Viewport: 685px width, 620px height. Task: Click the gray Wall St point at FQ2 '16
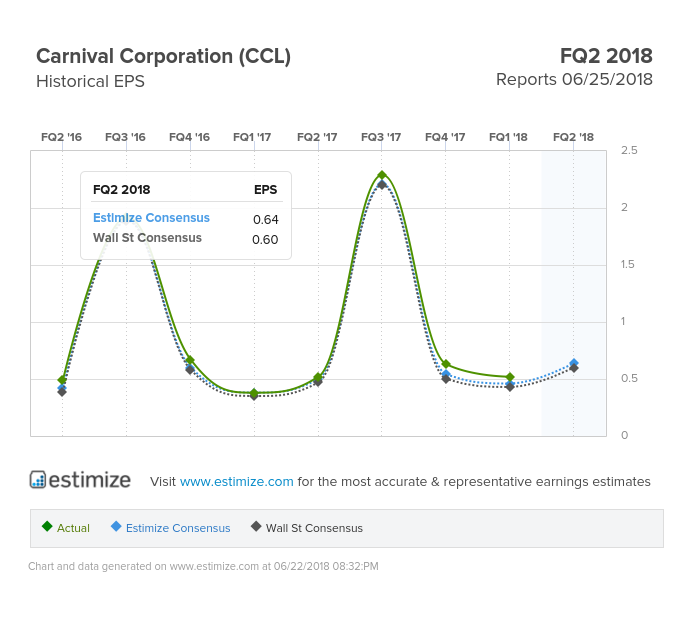click(x=62, y=392)
